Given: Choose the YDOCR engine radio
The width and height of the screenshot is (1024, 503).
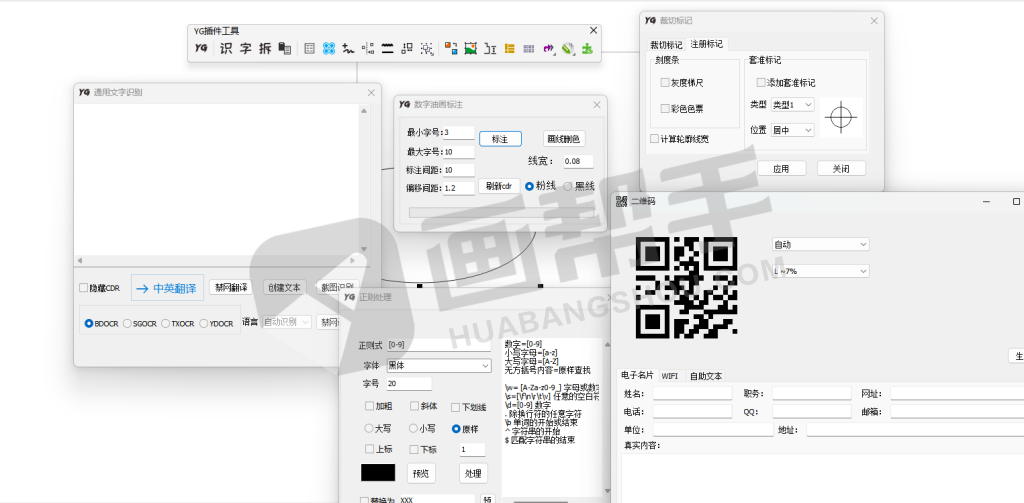Looking at the screenshot, I should pos(204,323).
